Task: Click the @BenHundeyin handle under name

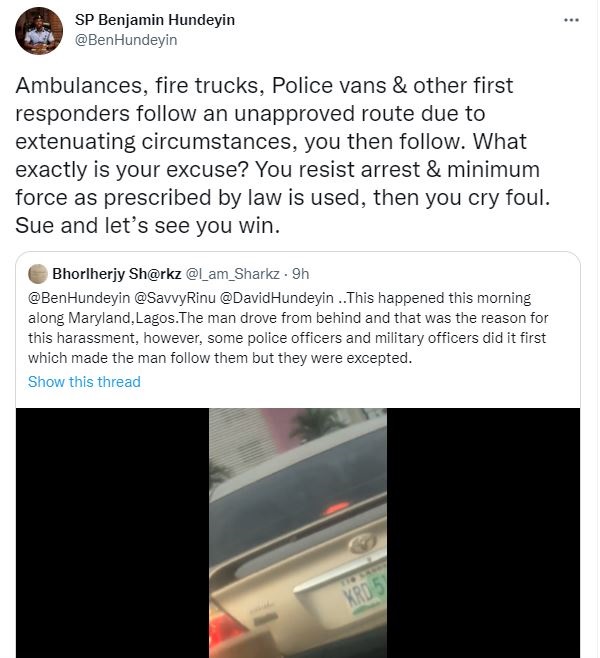Action: tap(126, 40)
